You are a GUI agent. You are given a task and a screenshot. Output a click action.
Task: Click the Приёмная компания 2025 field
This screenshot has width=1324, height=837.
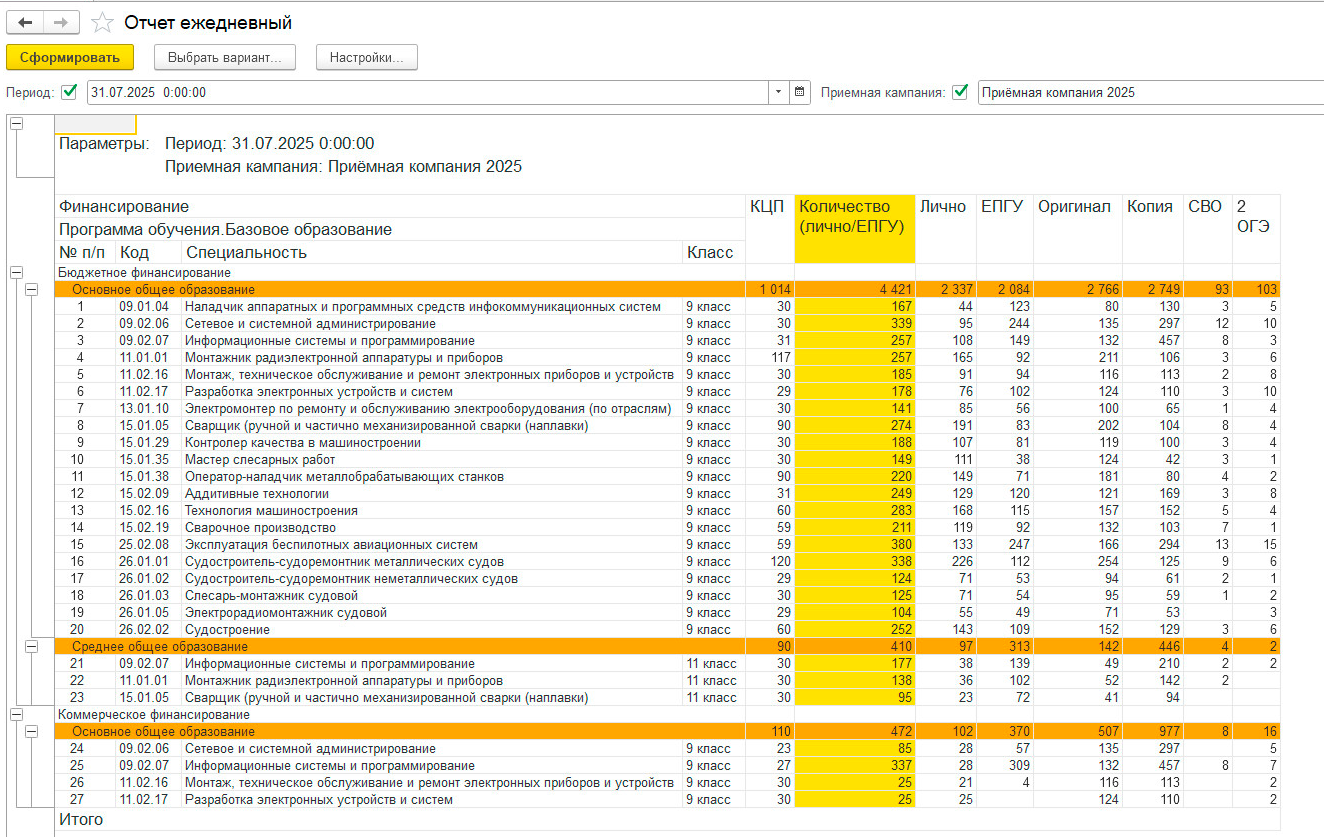coord(1150,92)
